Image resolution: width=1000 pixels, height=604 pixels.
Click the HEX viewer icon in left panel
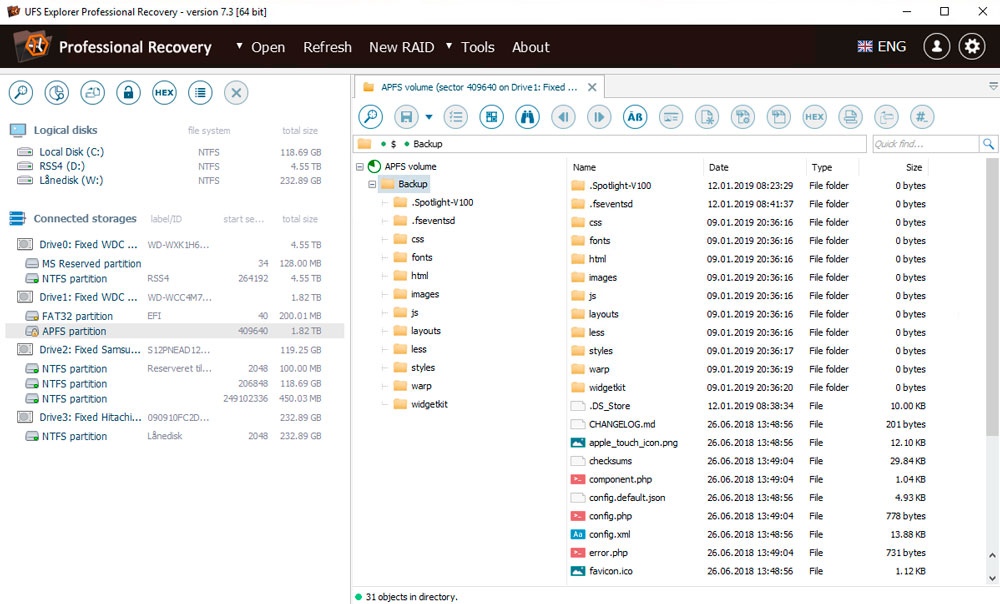[x=164, y=93]
